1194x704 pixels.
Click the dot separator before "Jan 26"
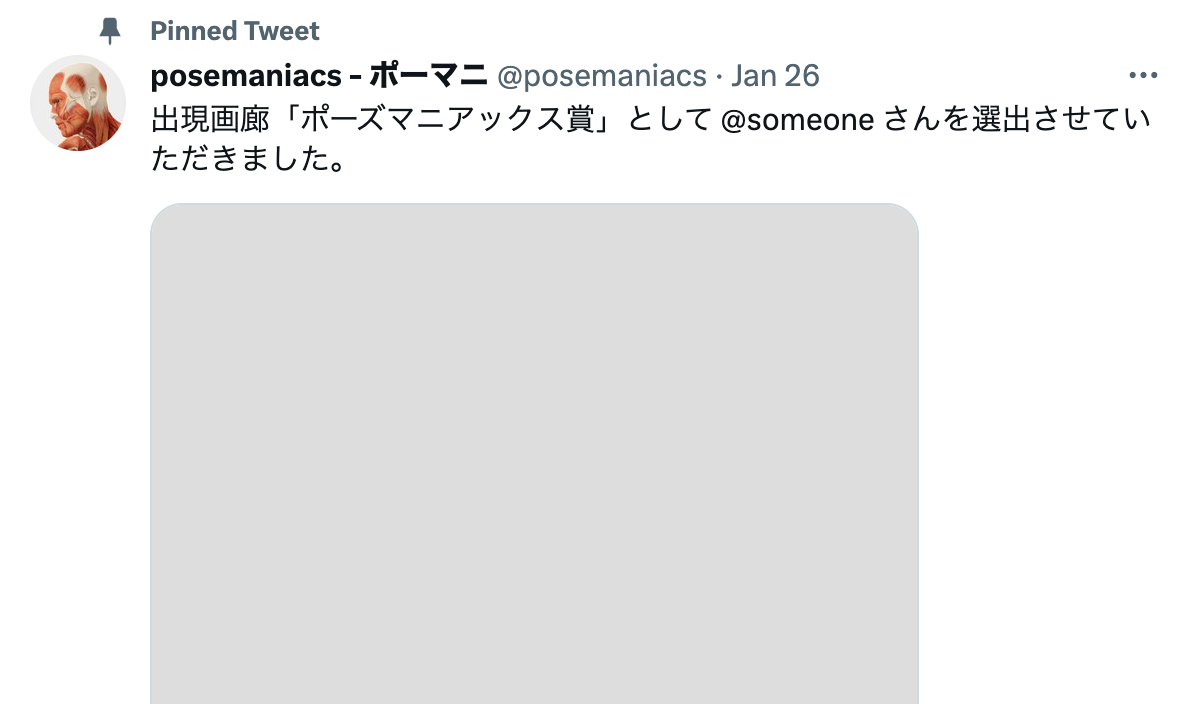click(719, 76)
